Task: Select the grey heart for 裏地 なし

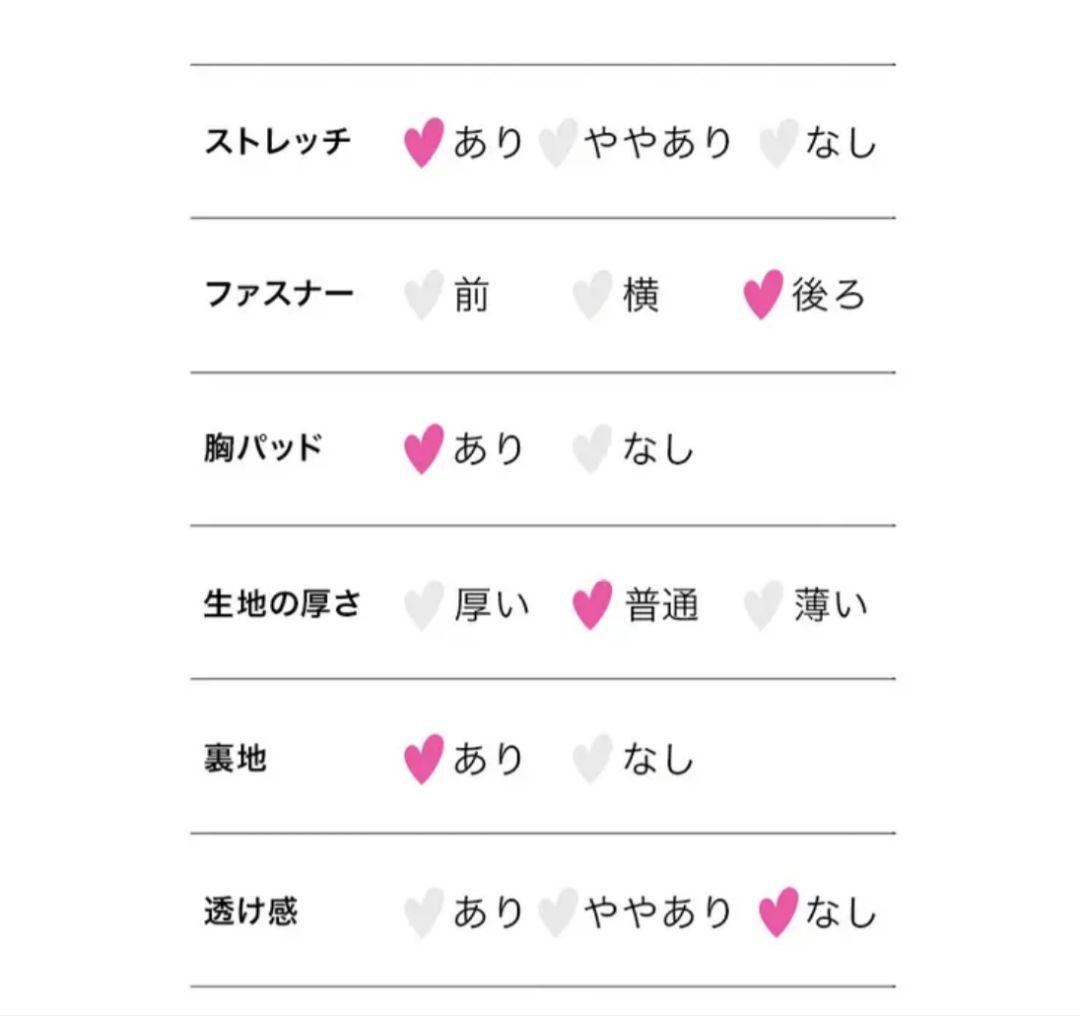Action: point(592,758)
